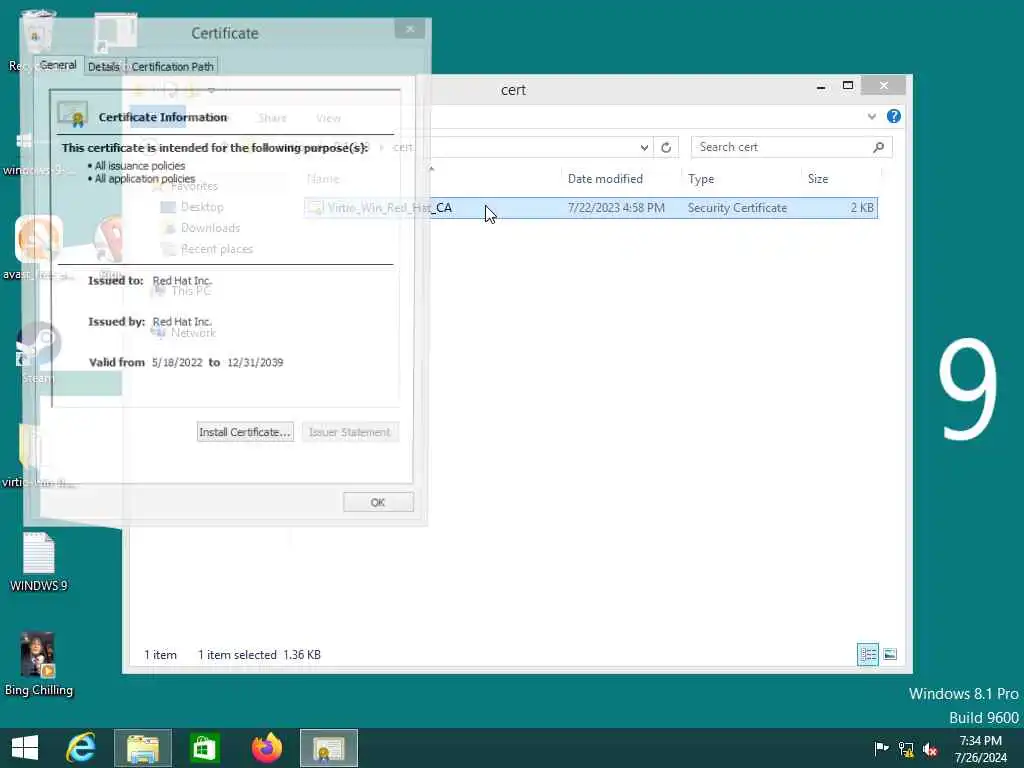Select the Certificate taskbar icon
Viewport: 1024px width, 768px height.
(x=328, y=748)
